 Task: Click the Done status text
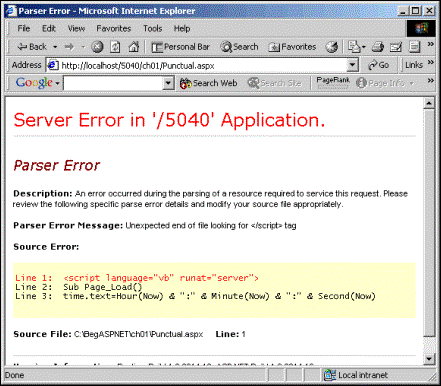14,375
